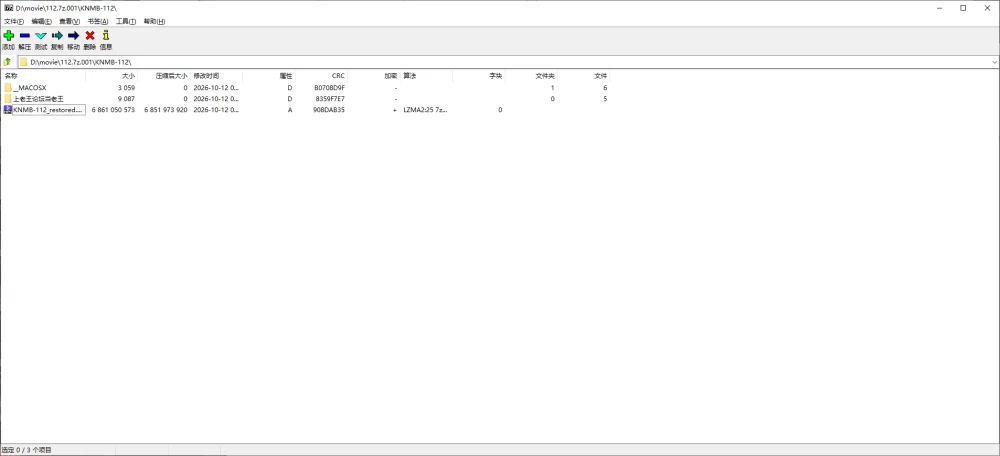The width and height of the screenshot is (1000, 456).
Task: Expand the address bar path dropdown arrow
Action: (994, 62)
